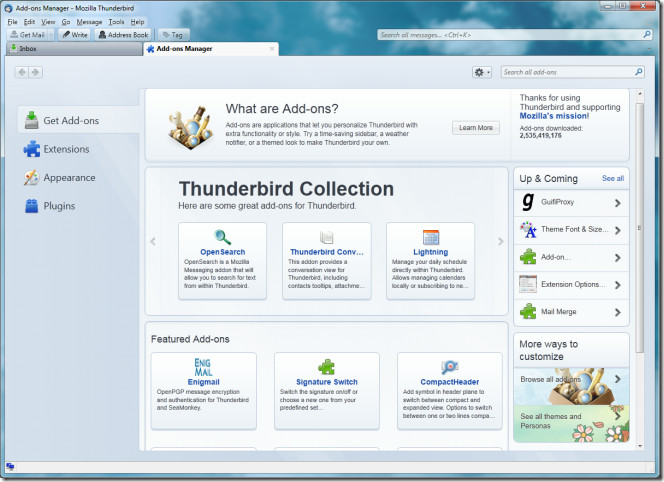Open See all themes and Personas
664x482 pixels.
point(571,423)
